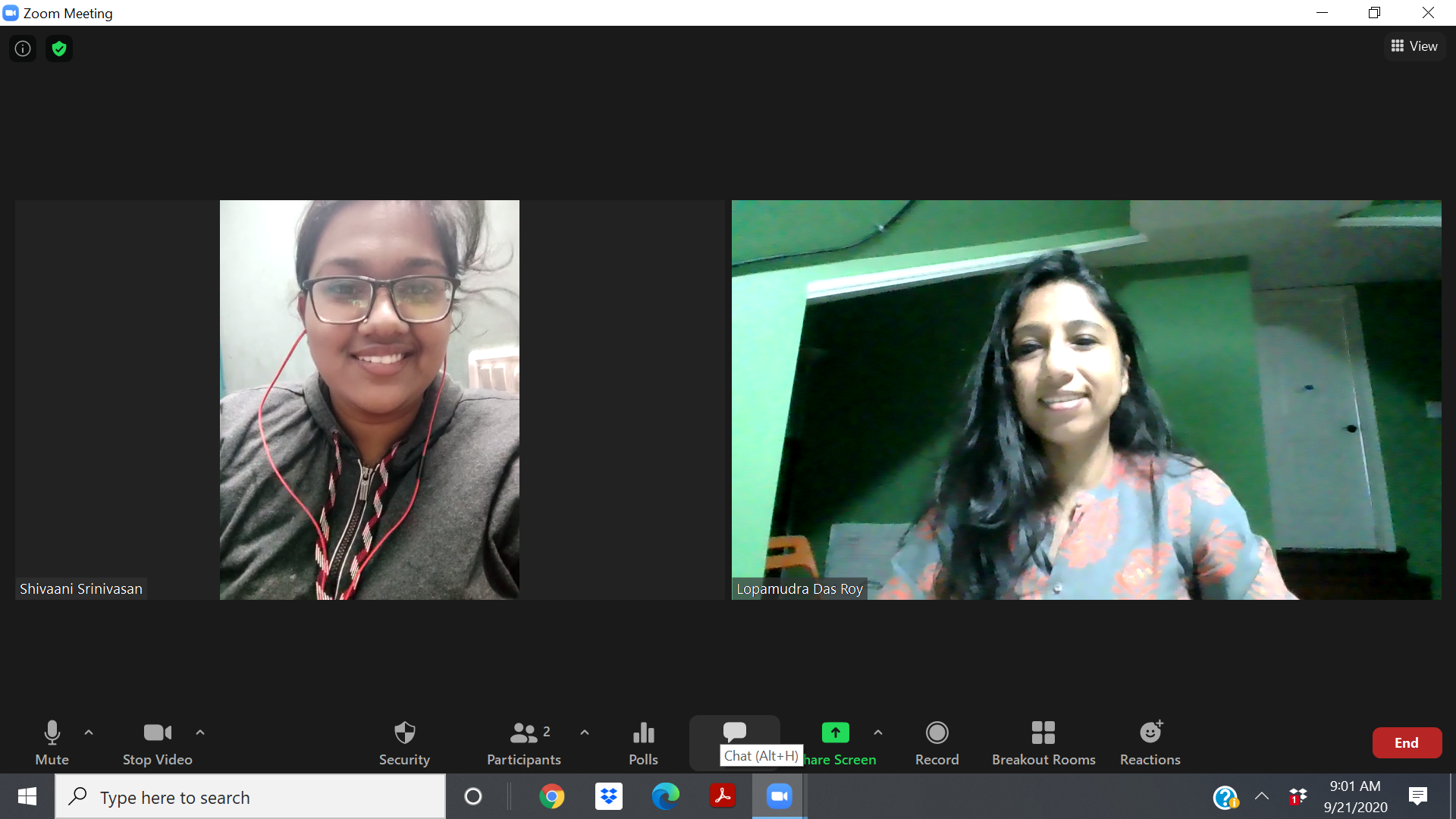1456x819 pixels.
Task: Stop the video feed
Action: [157, 732]
